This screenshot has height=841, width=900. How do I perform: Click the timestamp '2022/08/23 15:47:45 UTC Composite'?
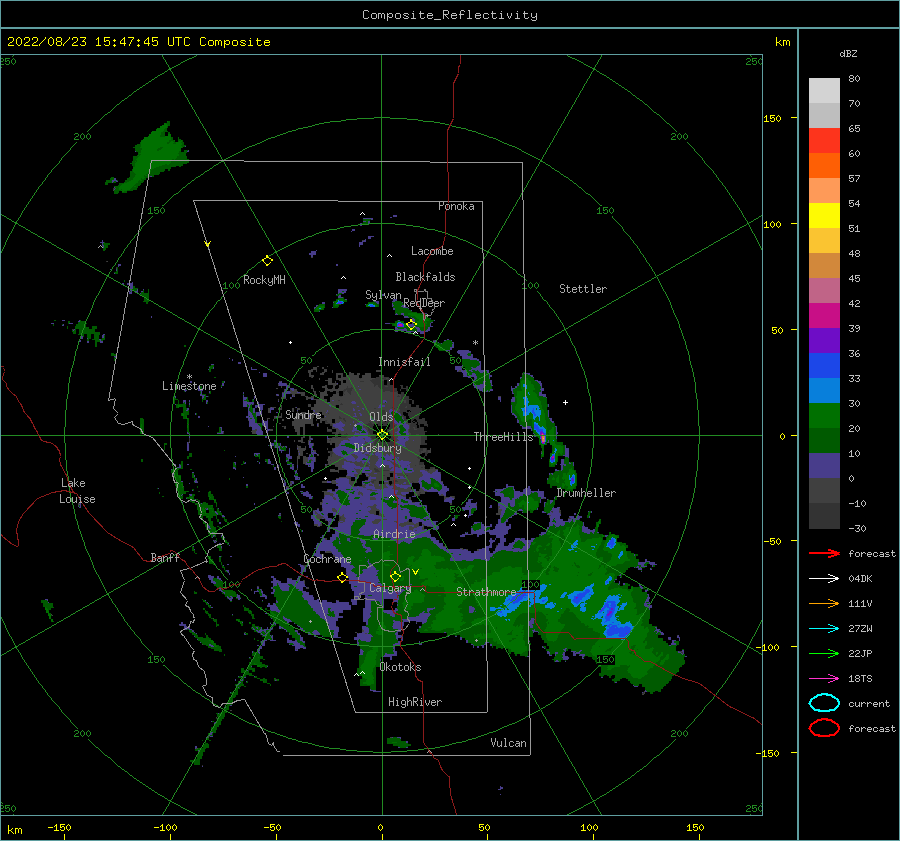point(138,42)
